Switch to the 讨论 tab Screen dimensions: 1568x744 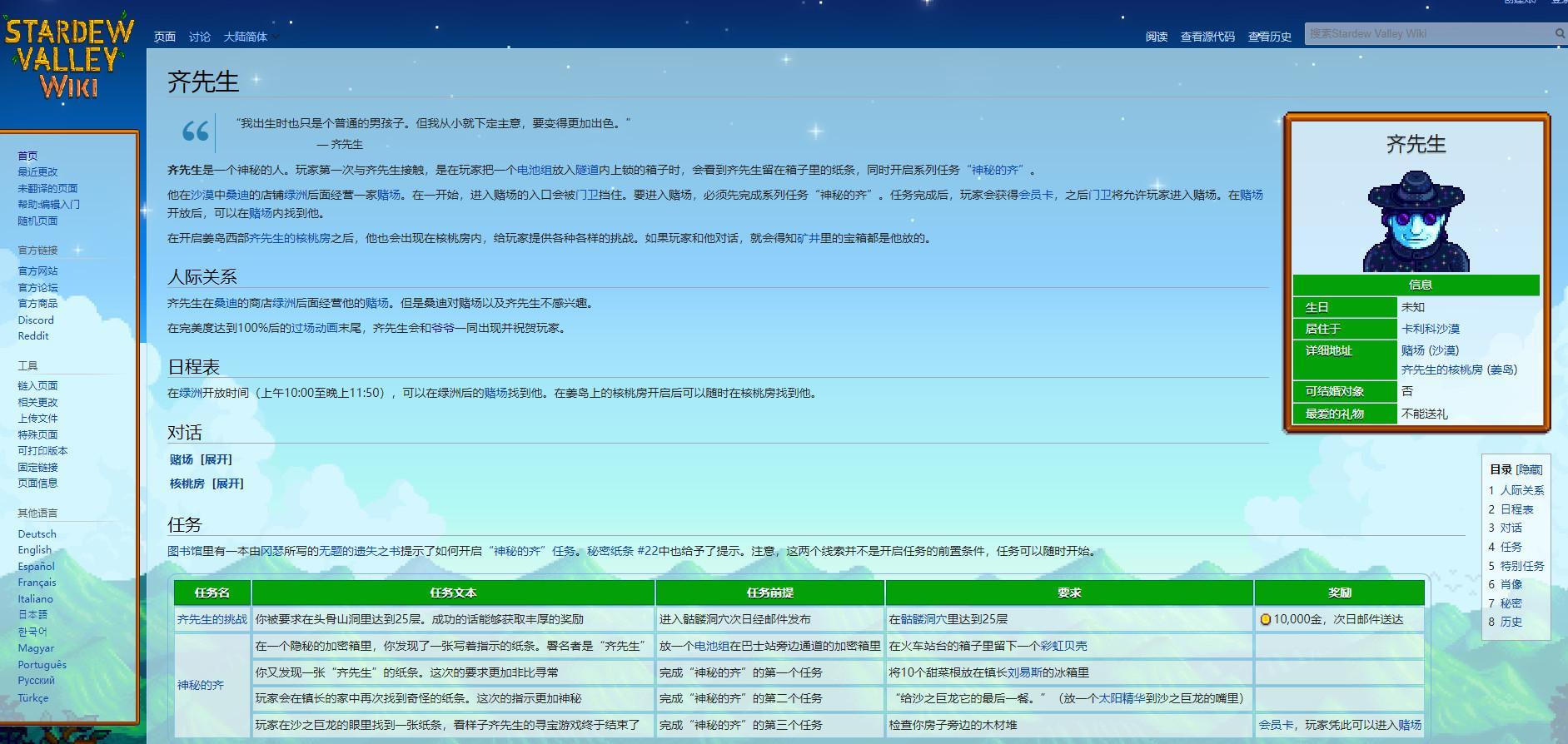pos(199,37)
